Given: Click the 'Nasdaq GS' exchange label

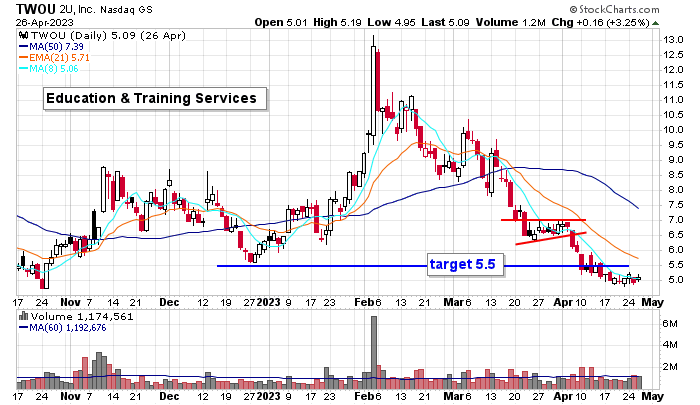Looking at the screenshot, I should point(126,9).
